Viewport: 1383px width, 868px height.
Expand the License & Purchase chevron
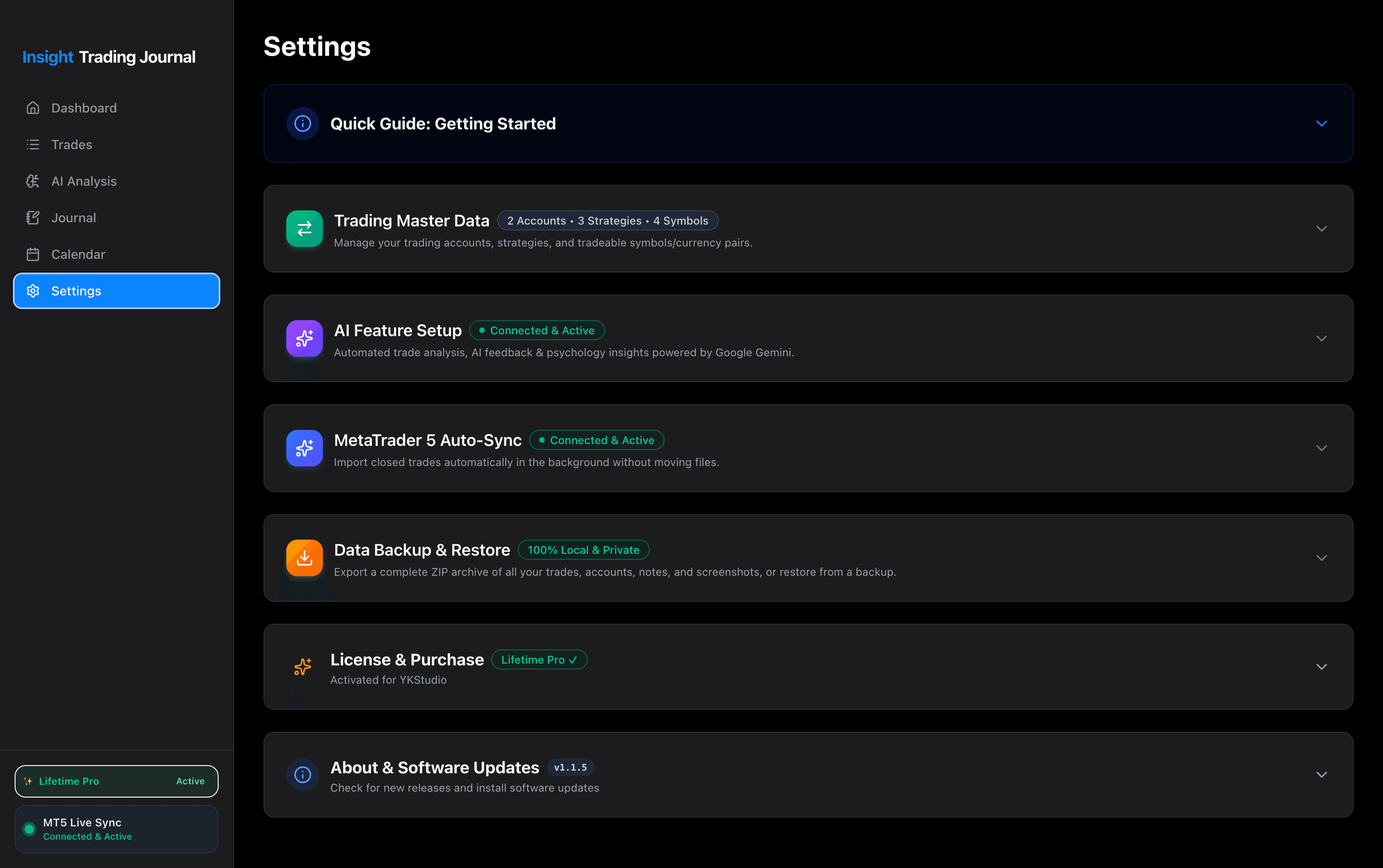pyautogui.click(x=1322, y=666)
